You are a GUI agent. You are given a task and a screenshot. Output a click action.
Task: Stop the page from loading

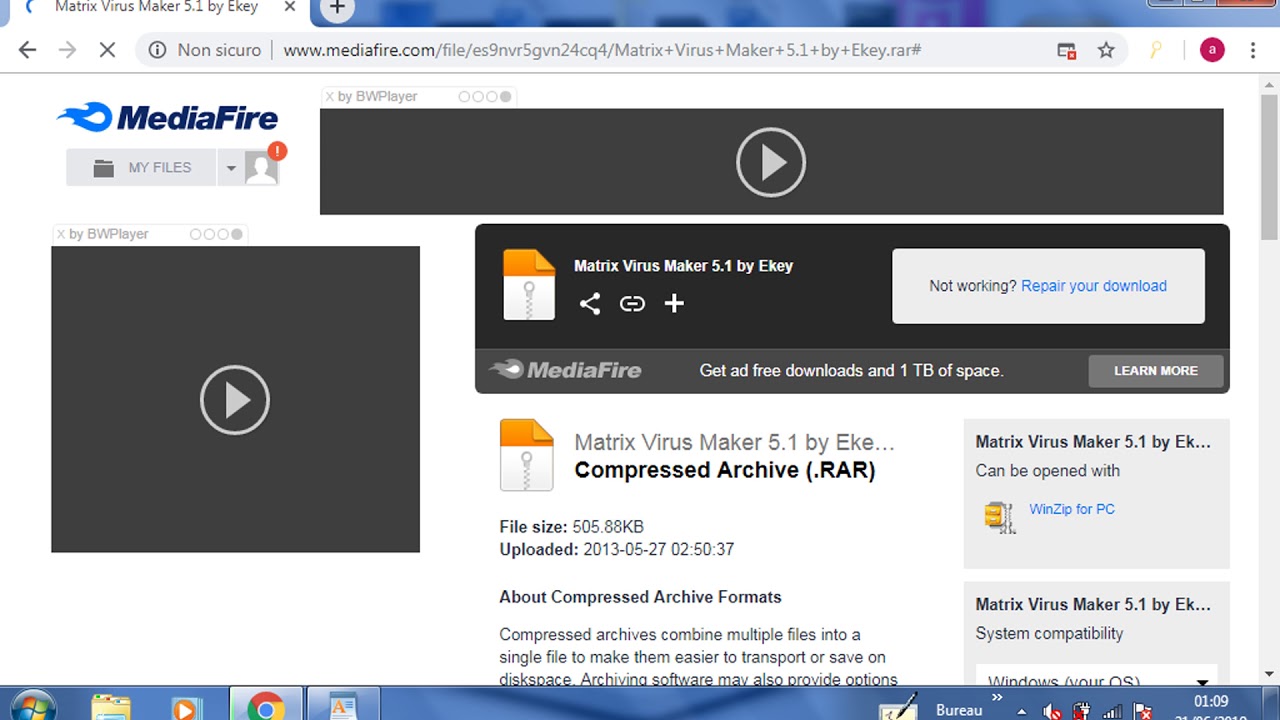click(x=108, y=50)
